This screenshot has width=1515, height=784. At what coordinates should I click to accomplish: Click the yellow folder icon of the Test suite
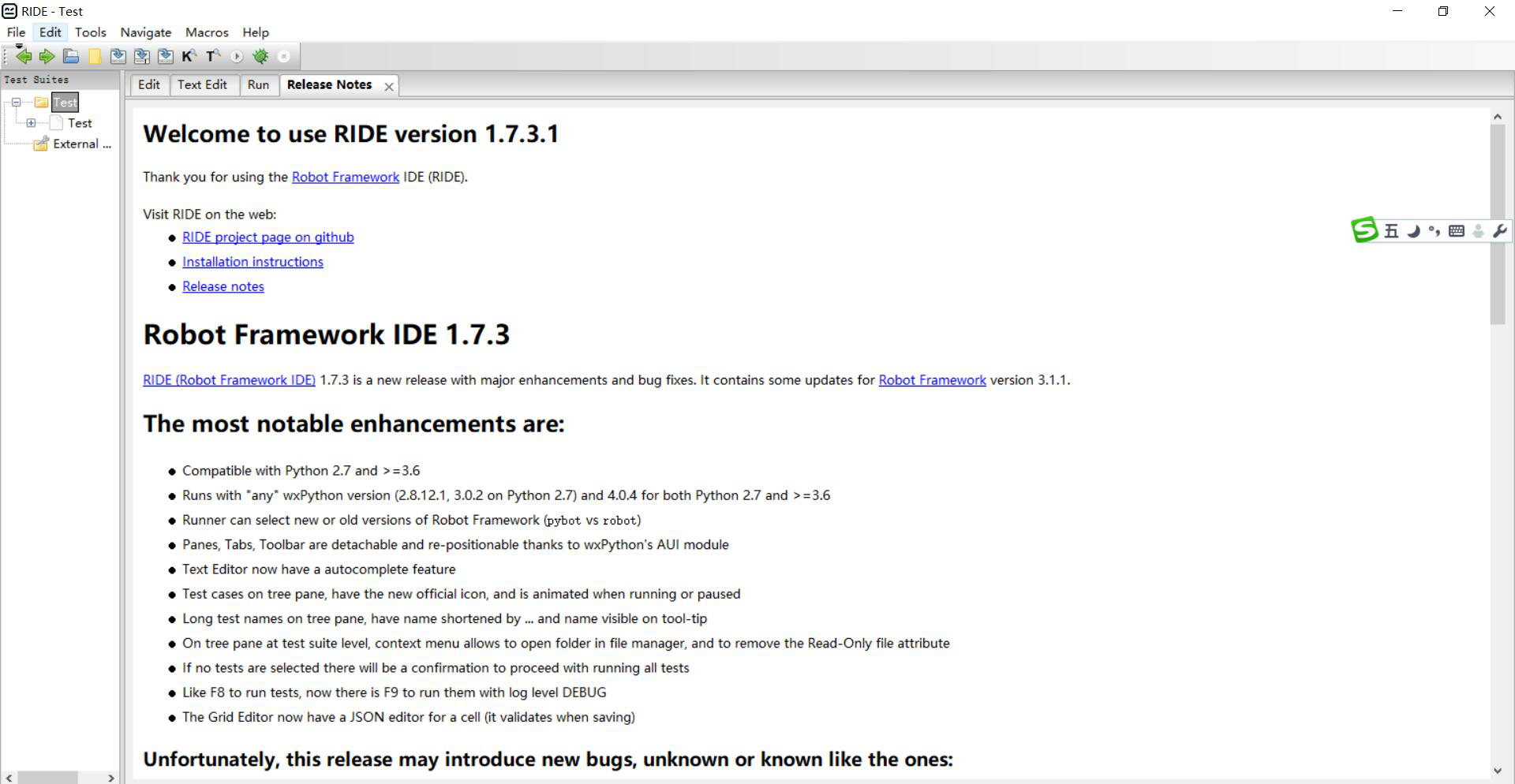click(42, 102)
